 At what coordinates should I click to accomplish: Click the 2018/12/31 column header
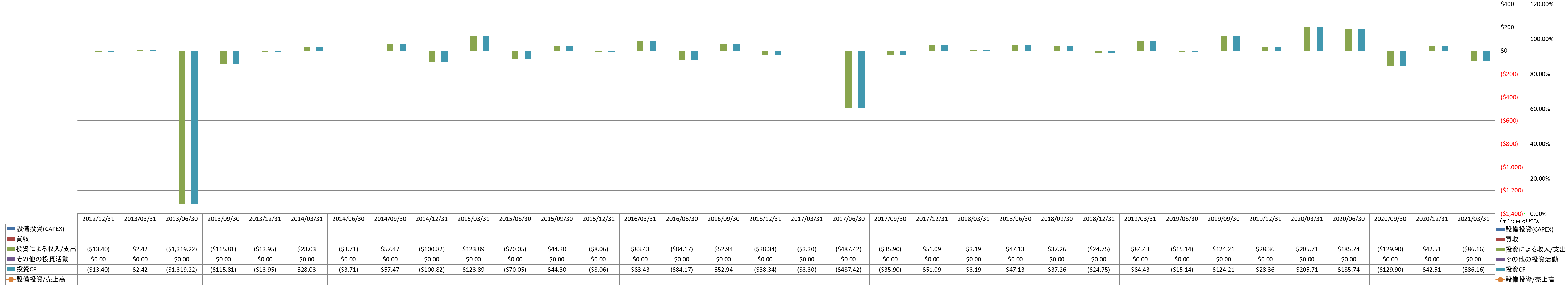[x=1099, y=219]
